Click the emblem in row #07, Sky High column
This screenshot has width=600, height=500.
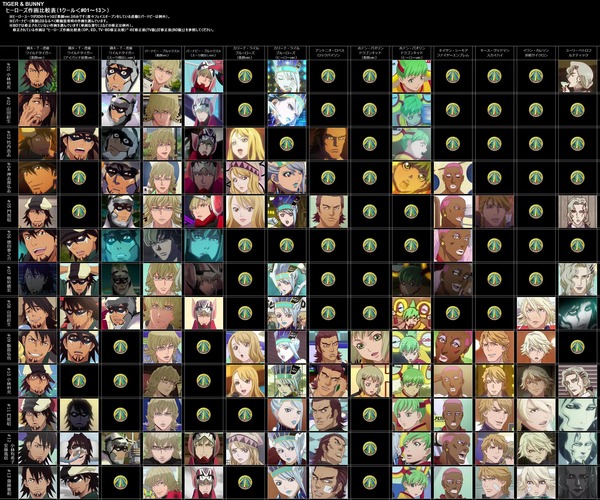tap(494, 279)
